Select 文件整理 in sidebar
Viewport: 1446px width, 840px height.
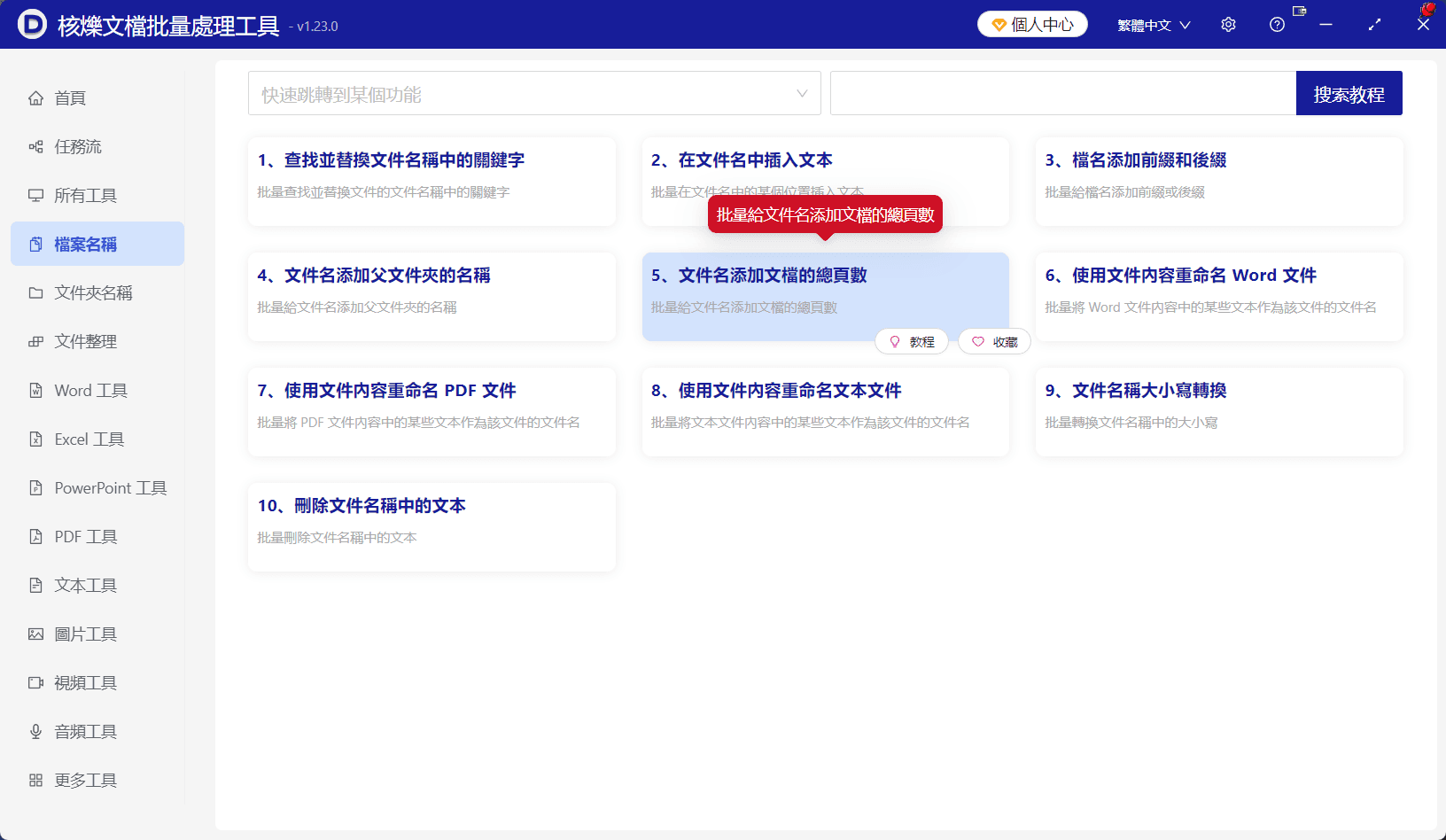point(97,342)
